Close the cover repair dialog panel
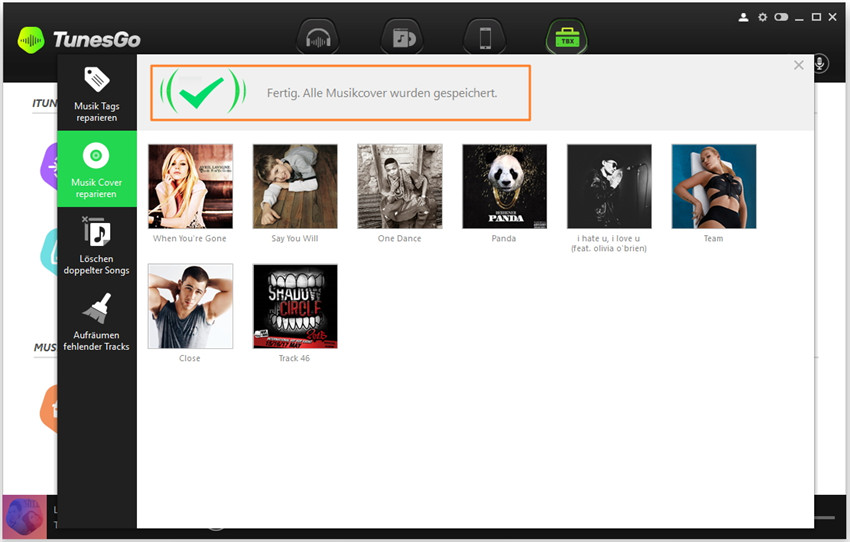 (x=798, y=65)
